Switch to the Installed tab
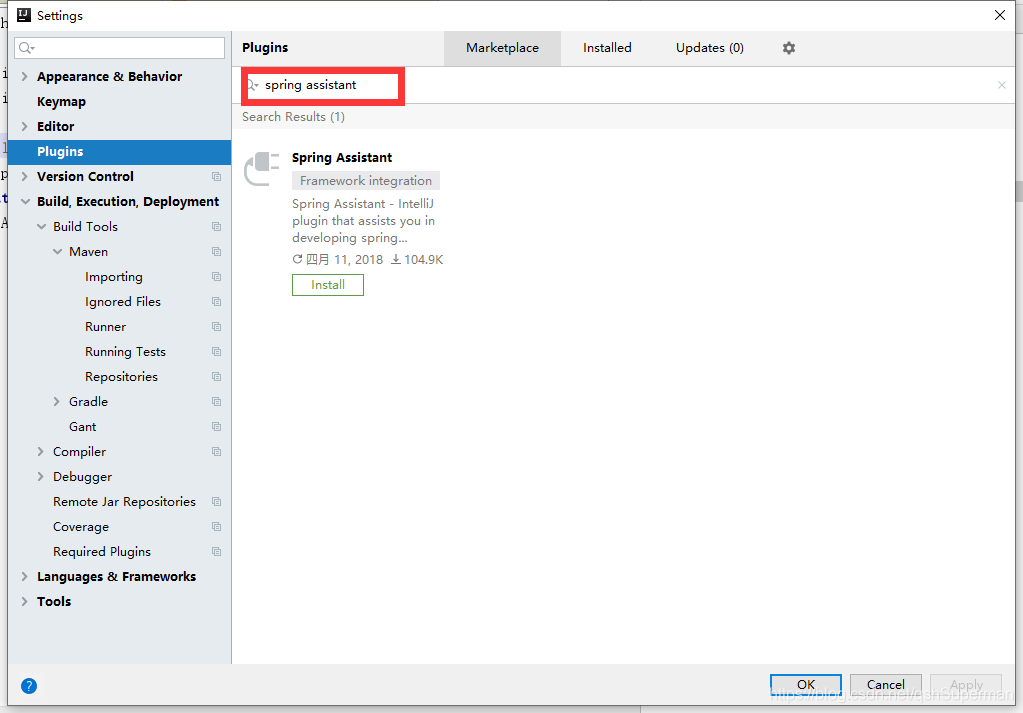Viewport: 1023px width, 713px height. [607, 48]
